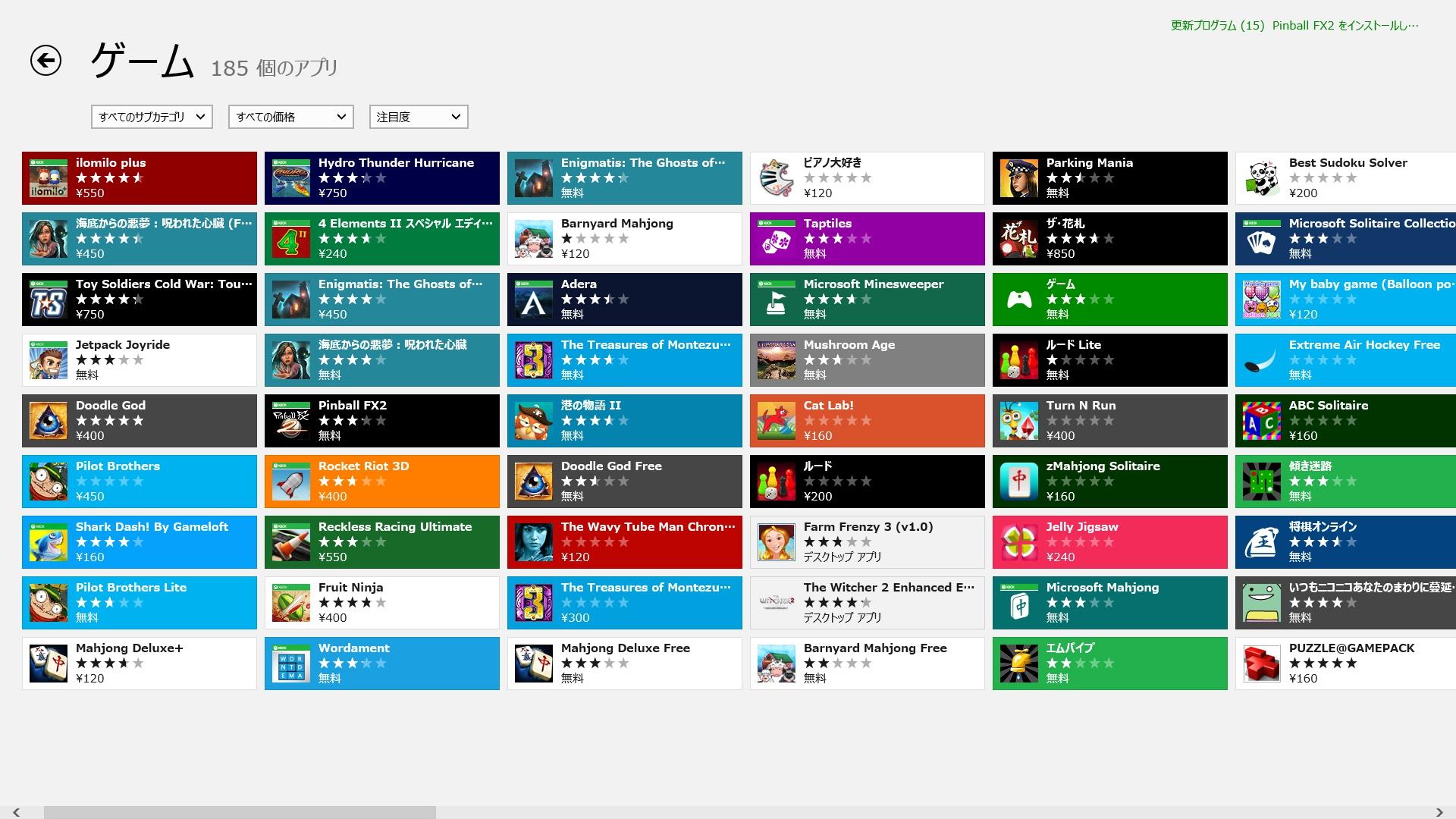Select the zMahjong Solitaire icon
This screenshot has width=1456, height=819.
1019,482
